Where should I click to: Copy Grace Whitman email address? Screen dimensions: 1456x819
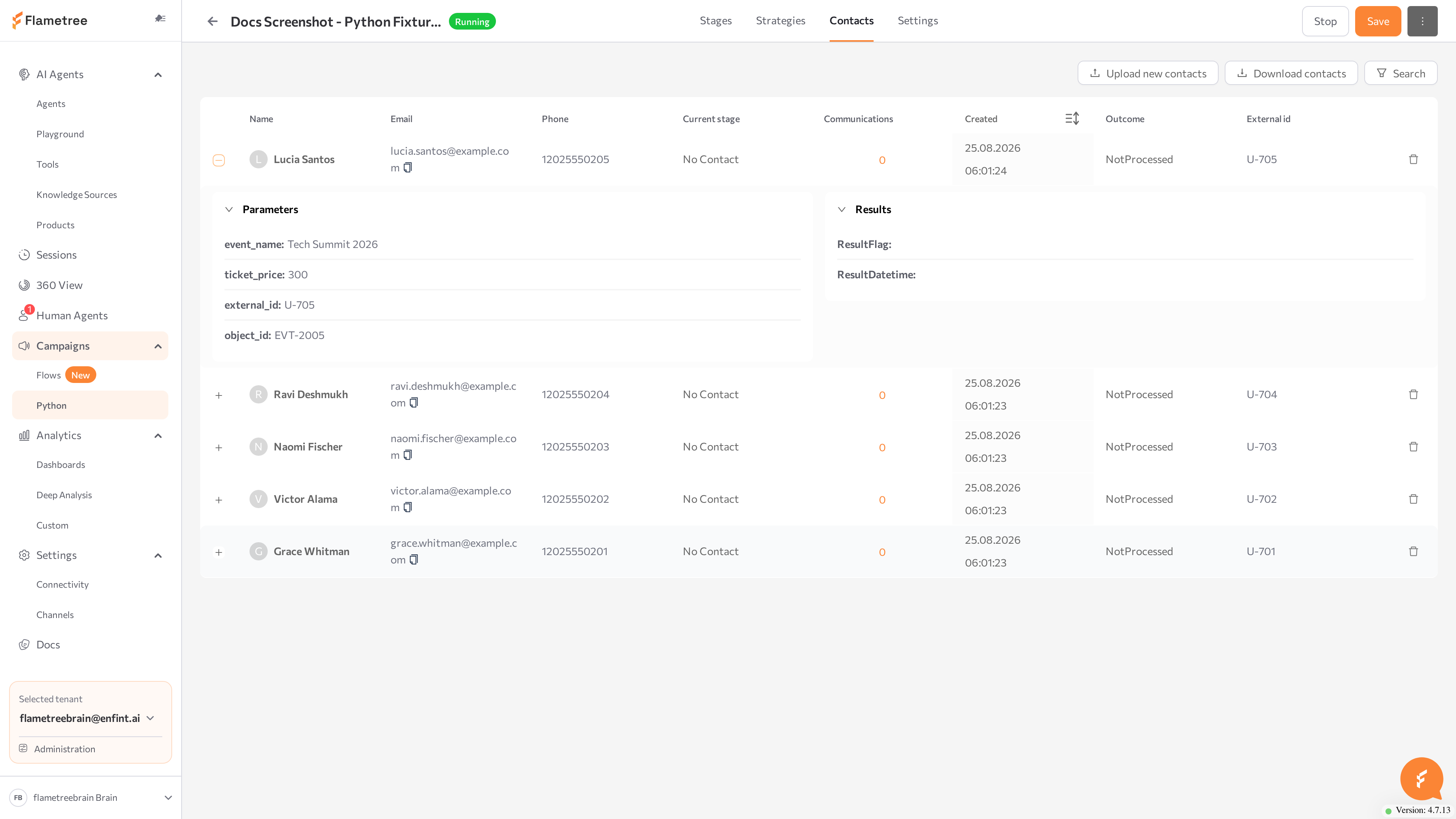click(x=414, y=560)
